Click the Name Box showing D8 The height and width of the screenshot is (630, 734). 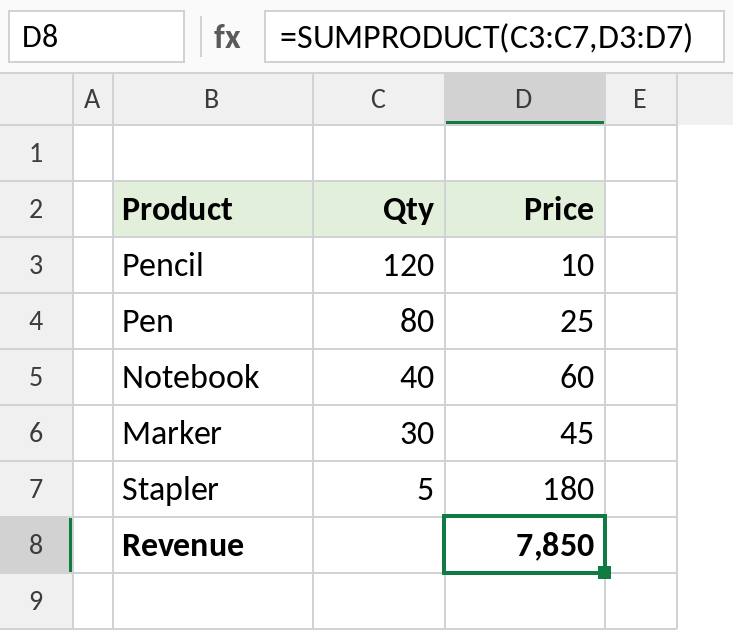[x=96, y=37]
